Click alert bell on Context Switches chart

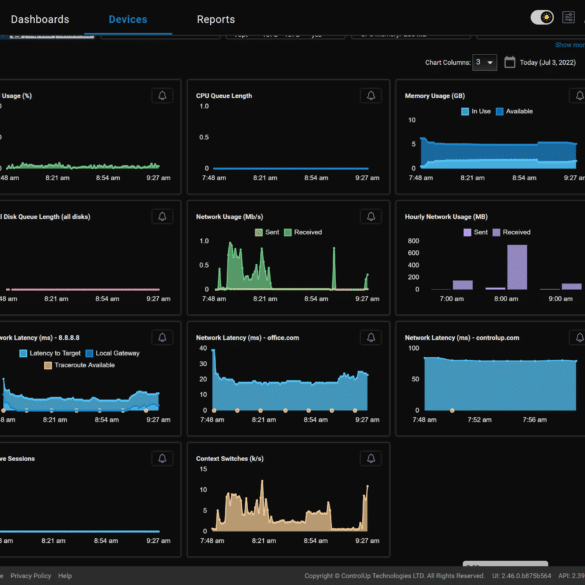[x=371, y=458]
